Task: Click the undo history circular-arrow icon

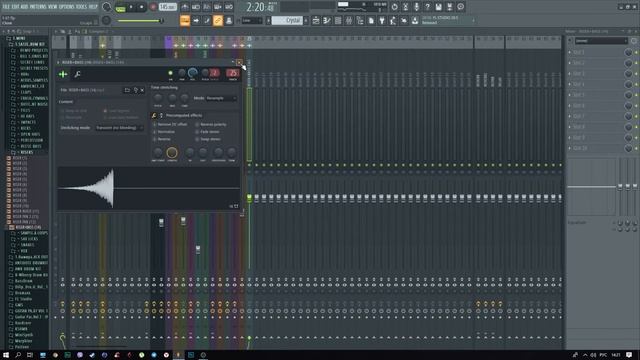Action: tap(394, 7)
